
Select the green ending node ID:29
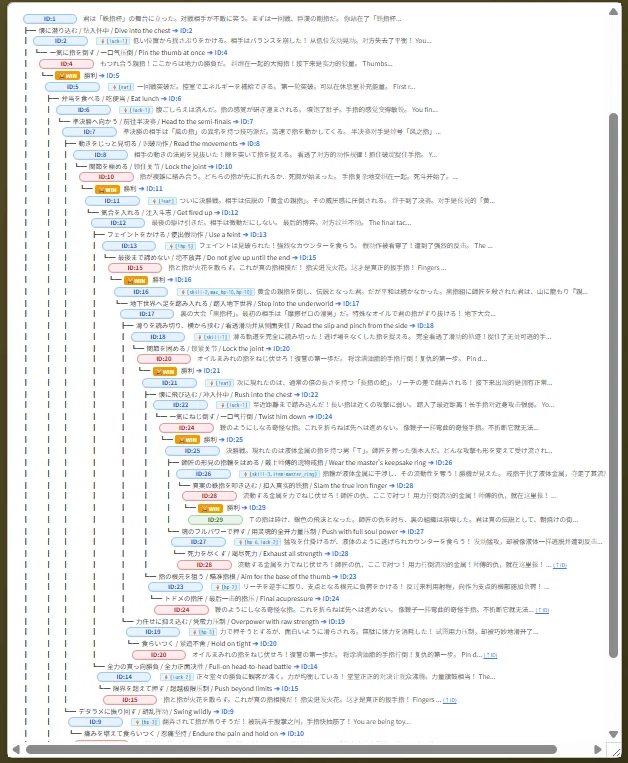(215, 520)
